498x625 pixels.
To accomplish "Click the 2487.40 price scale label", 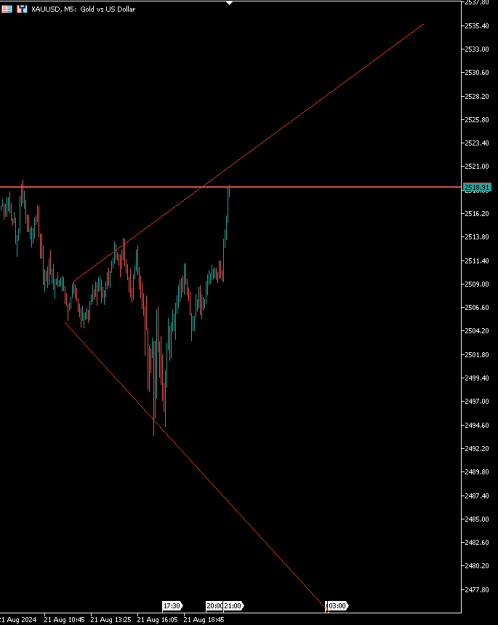I will [x=477, y=495].
